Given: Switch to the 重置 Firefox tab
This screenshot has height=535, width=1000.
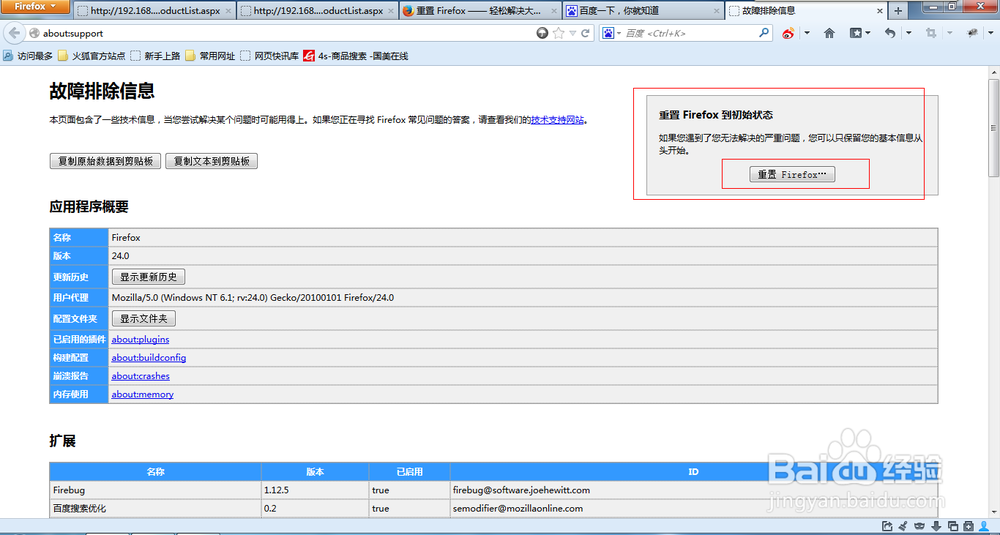Looking at the screenshot, I should 481,11.
